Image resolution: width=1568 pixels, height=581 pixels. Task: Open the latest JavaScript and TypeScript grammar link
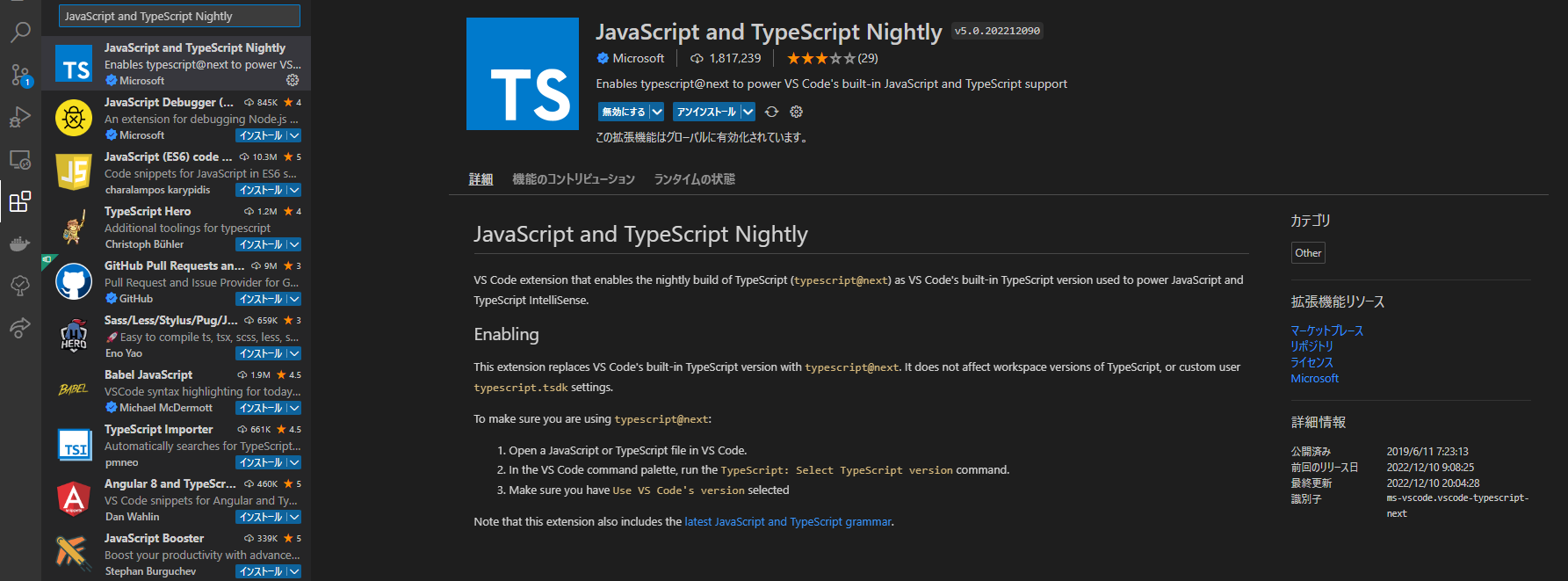coord(788,522)
